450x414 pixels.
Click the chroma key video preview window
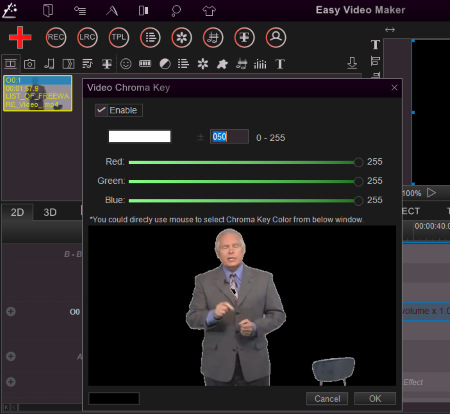[242, 306]
